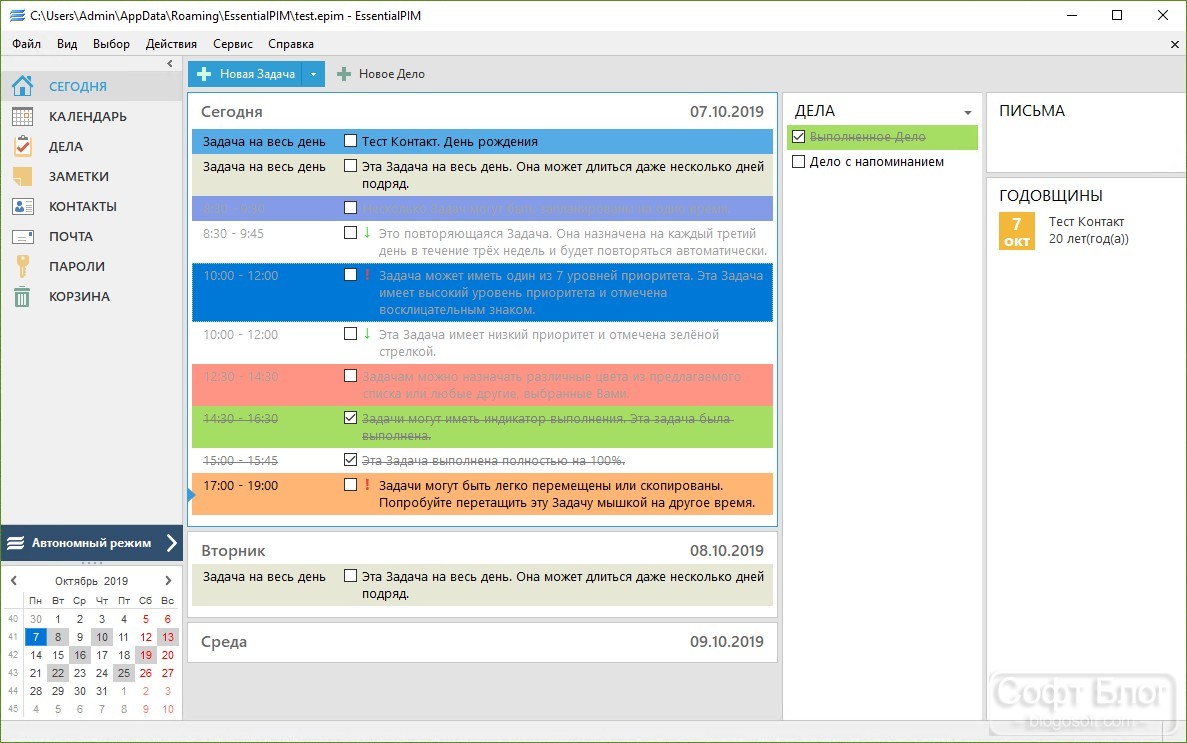Open the Новая Задача dropdown arrow
This screenshot has width=1187, height=743.
tap(313, 74)
